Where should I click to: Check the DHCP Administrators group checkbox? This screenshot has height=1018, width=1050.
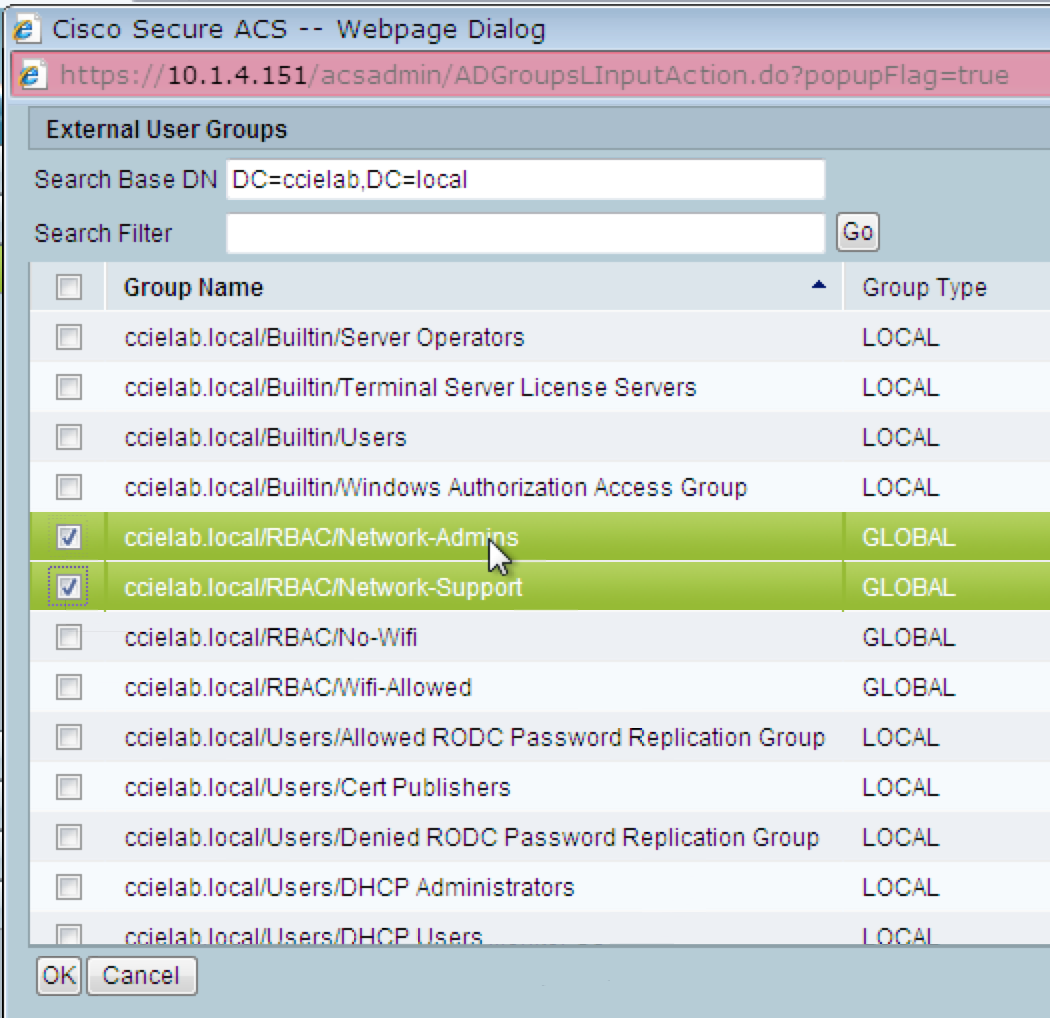pyautogui.click(x=67, y=887)
